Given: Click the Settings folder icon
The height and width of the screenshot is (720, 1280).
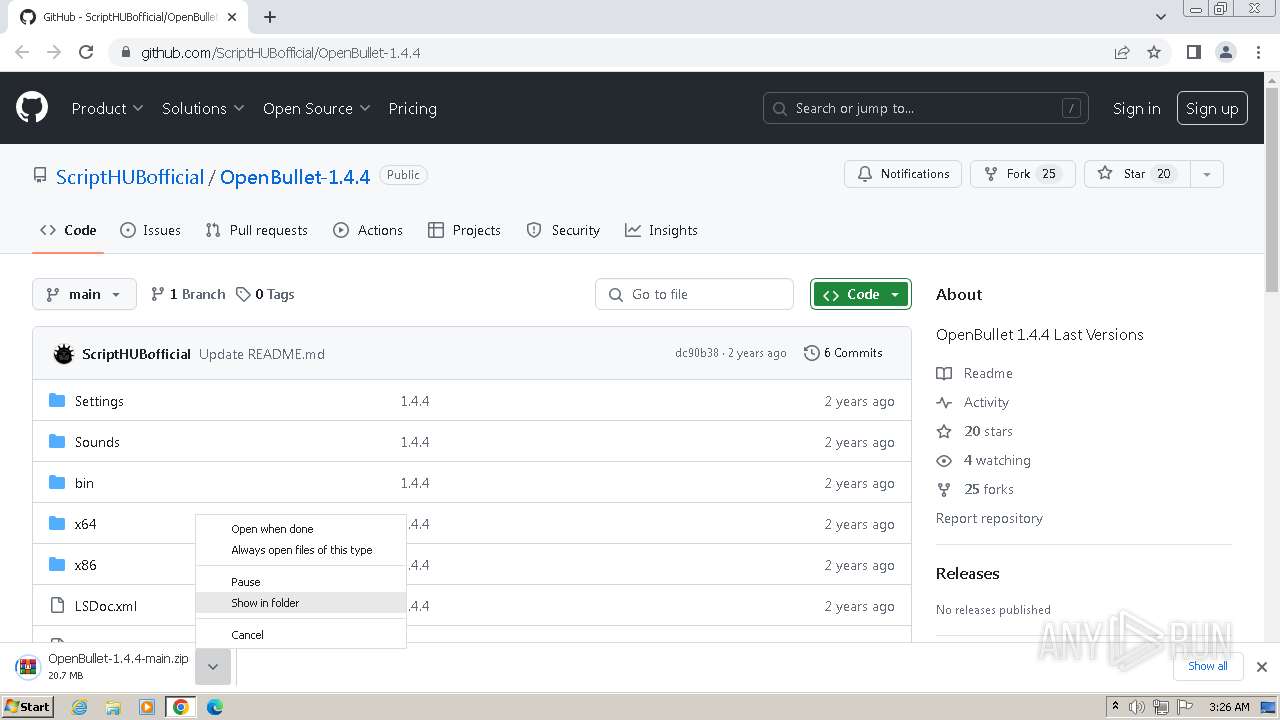Looking at the screenshot, I should (x=57, y=401).
